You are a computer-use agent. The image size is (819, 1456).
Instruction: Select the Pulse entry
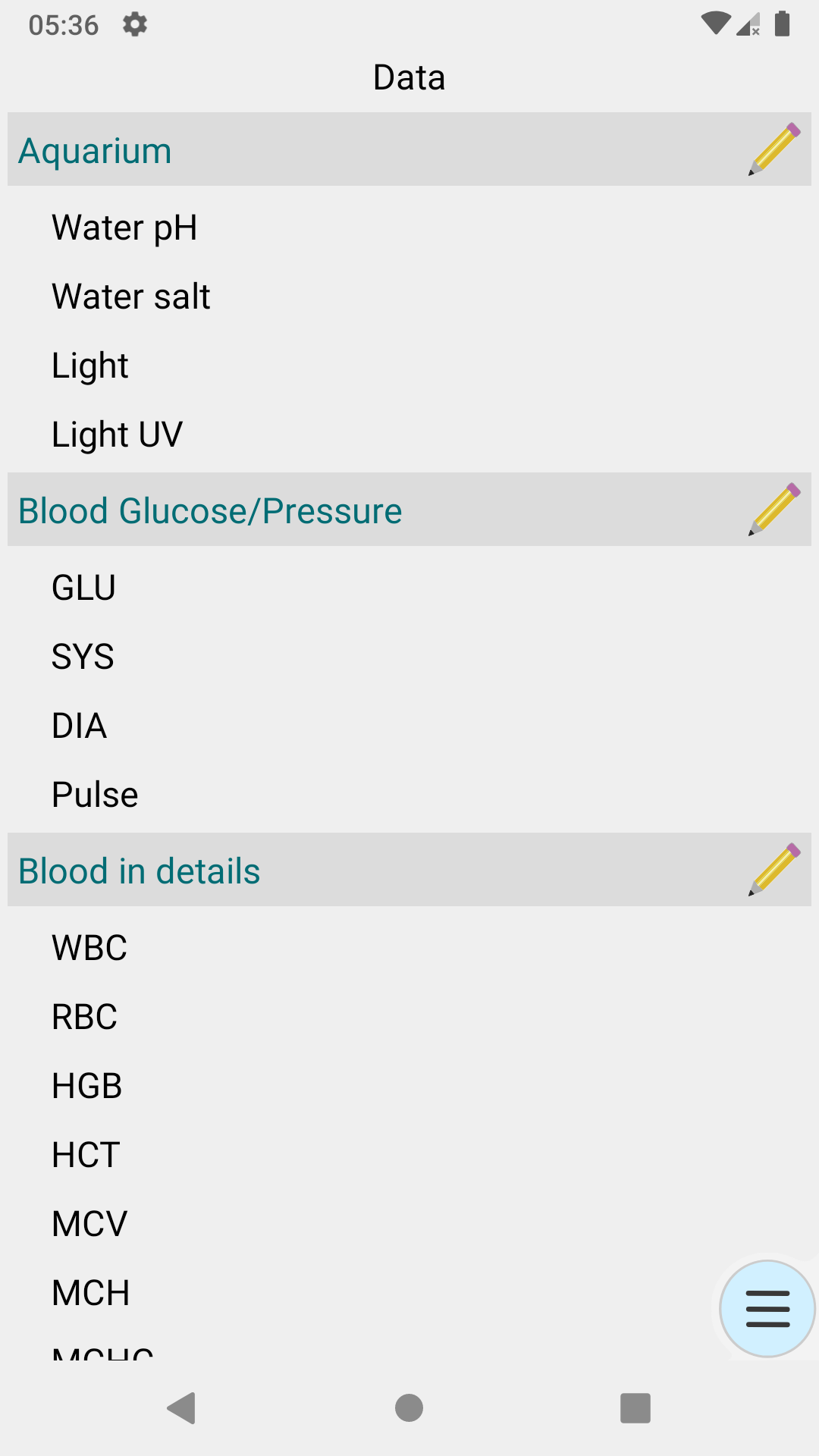[95, 795]
